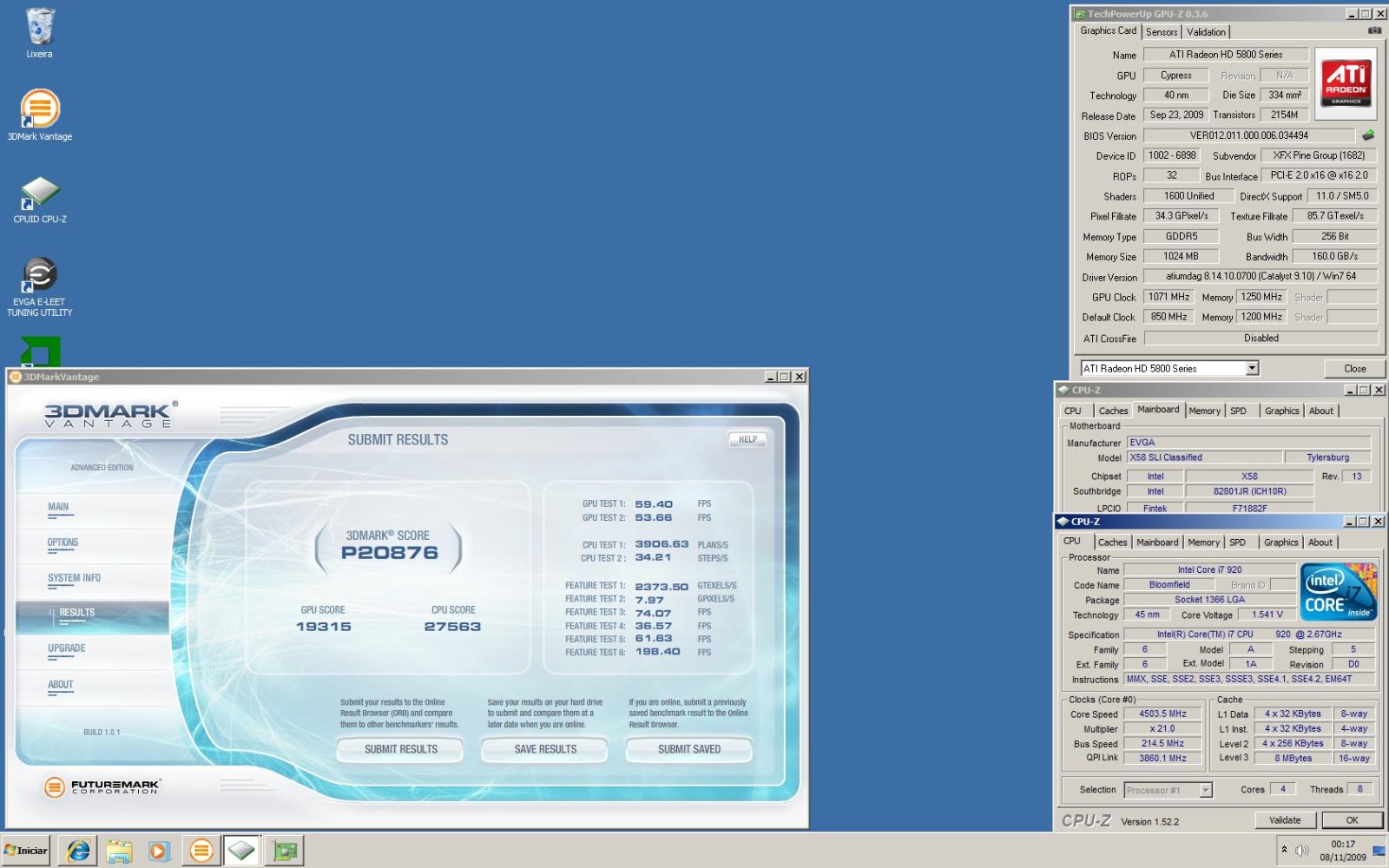The height and width of the screenshot is (868, 1389).
Task: Click the CPU-Z Core Speed 4503.5 MHz value
Action: pos(1162,714)
